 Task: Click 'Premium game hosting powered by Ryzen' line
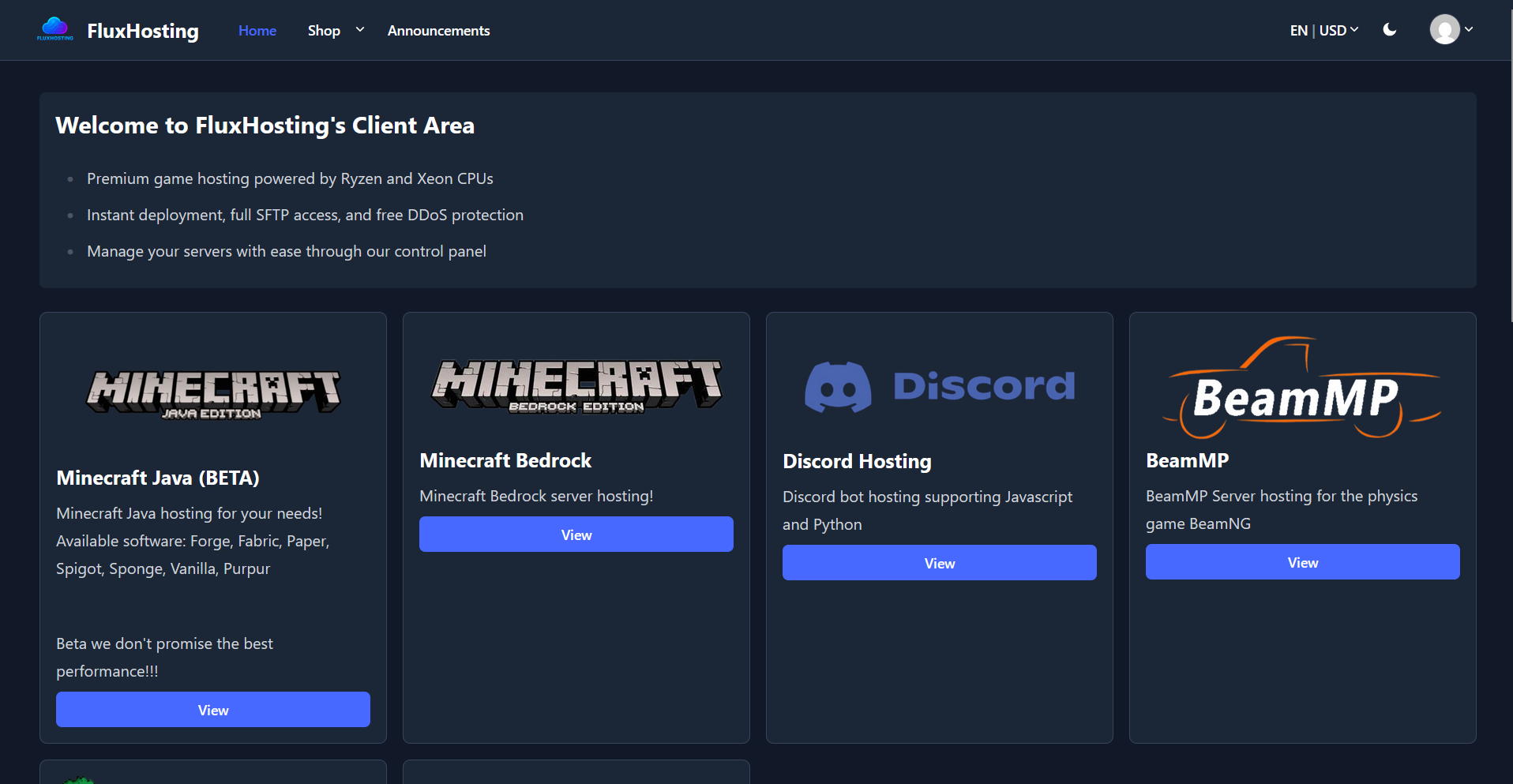pyautogui.click(x=290, y=178)
